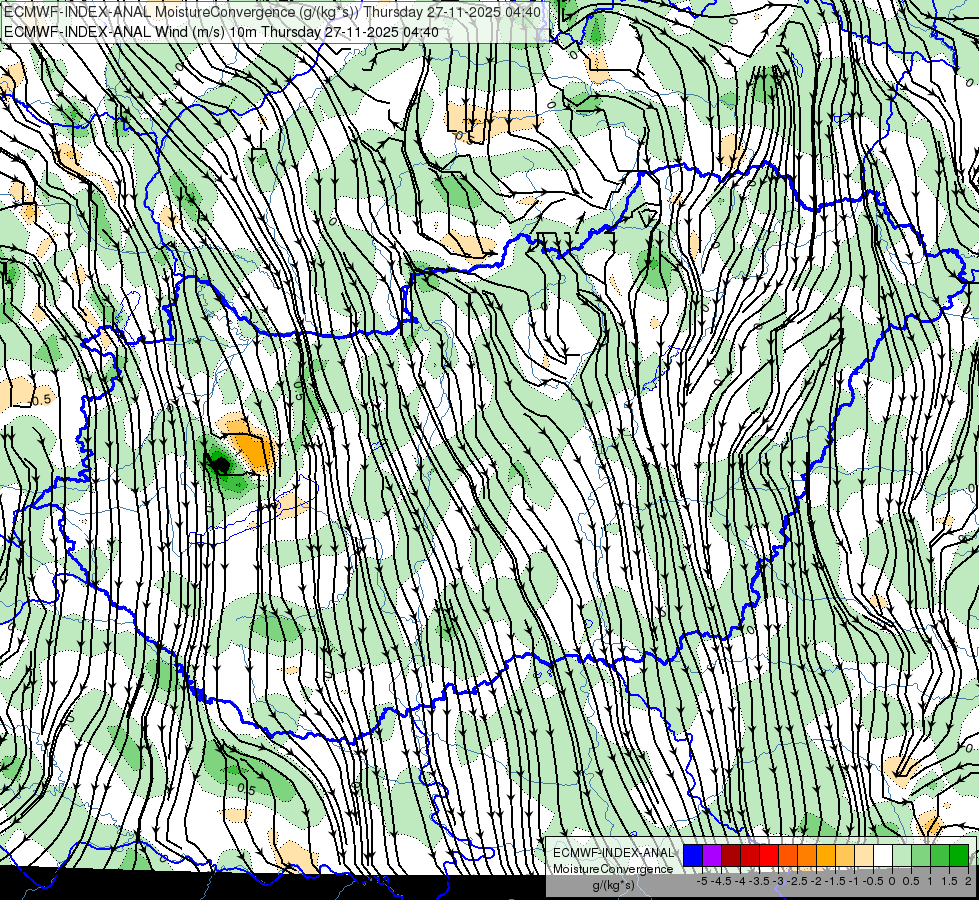
Task: Select the white legend swatch left of 0
Action: tap(883, 855)
